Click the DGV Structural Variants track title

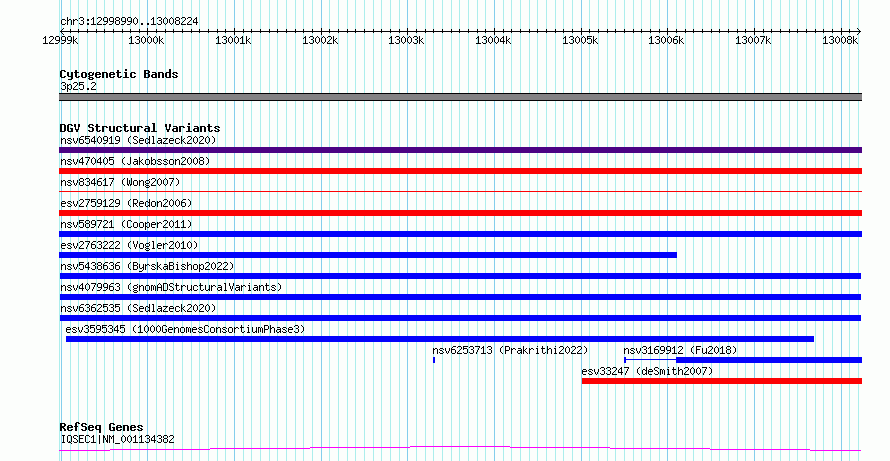coord(140,128)
